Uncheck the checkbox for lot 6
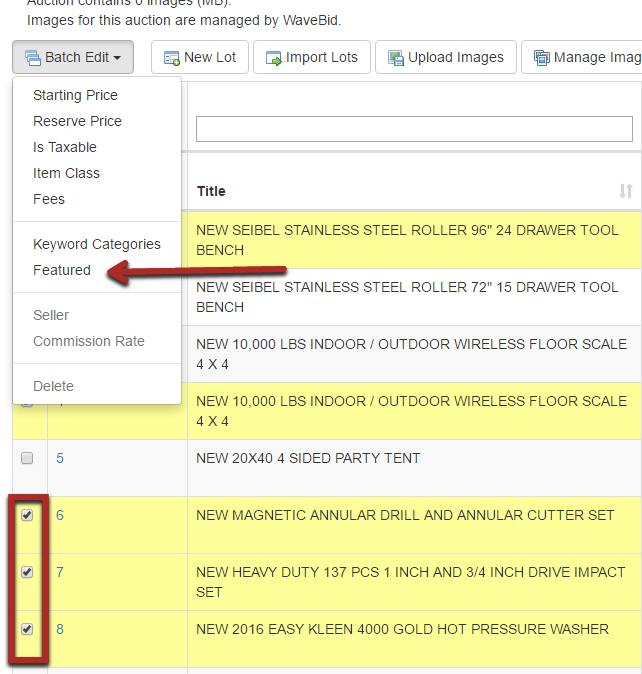This screenshot has width=642, height=674. 27,515
